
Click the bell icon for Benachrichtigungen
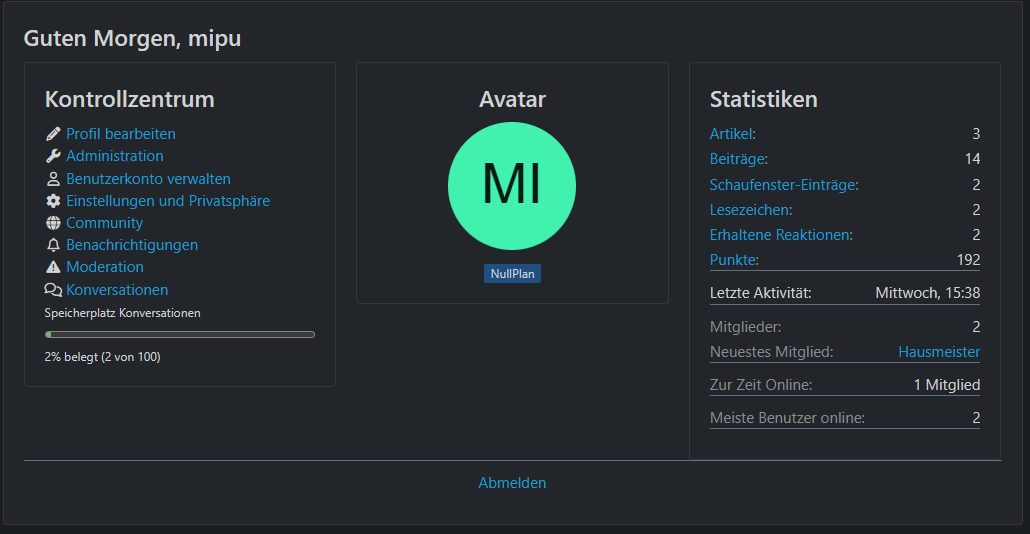coord(53,245)
